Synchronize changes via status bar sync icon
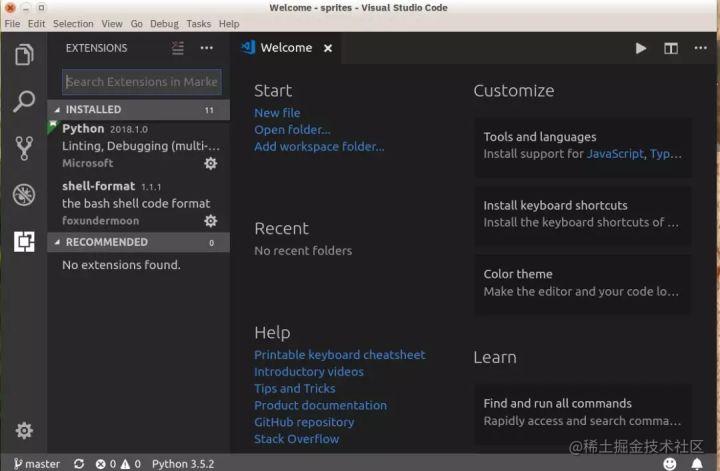Image resolution: width=720 pixels, height=471 pixels. [x=79, y=464]
